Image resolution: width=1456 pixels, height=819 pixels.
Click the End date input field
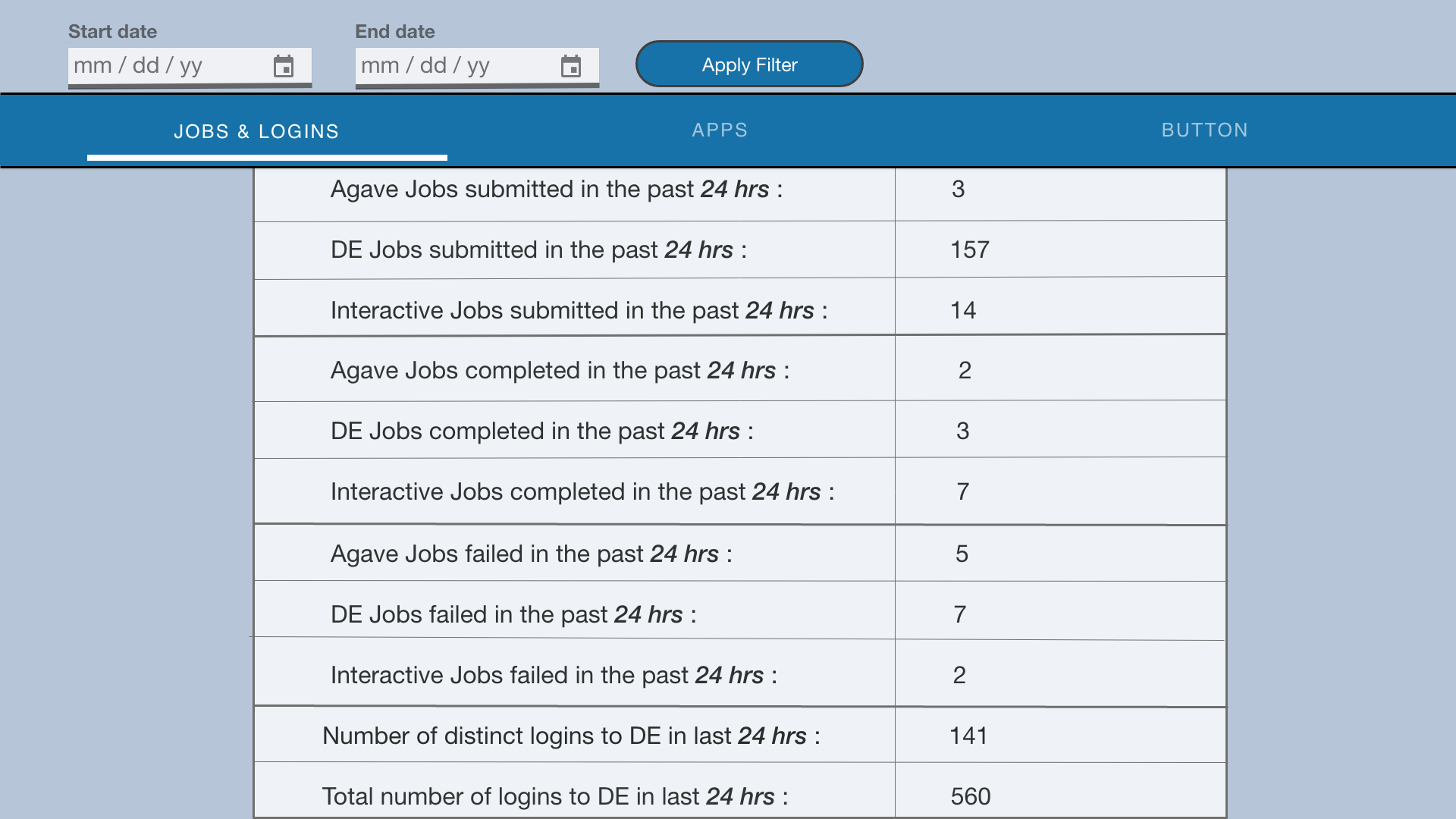(x=453, y=66)
